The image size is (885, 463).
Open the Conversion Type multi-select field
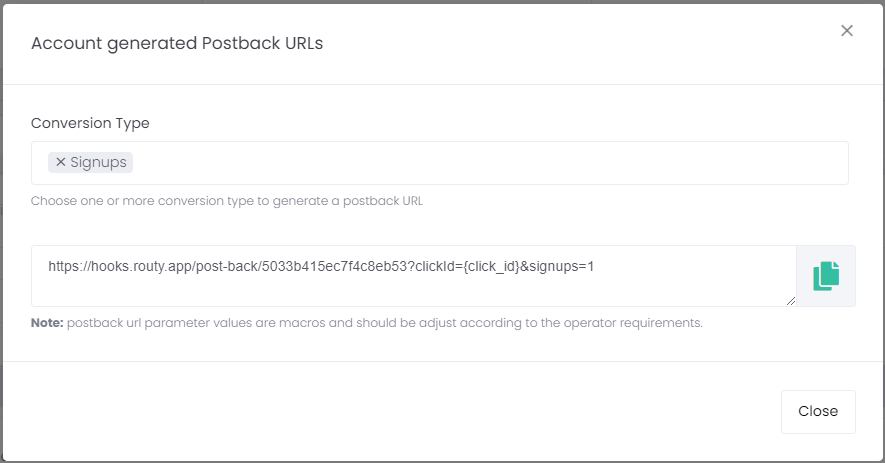coord(440,163)
